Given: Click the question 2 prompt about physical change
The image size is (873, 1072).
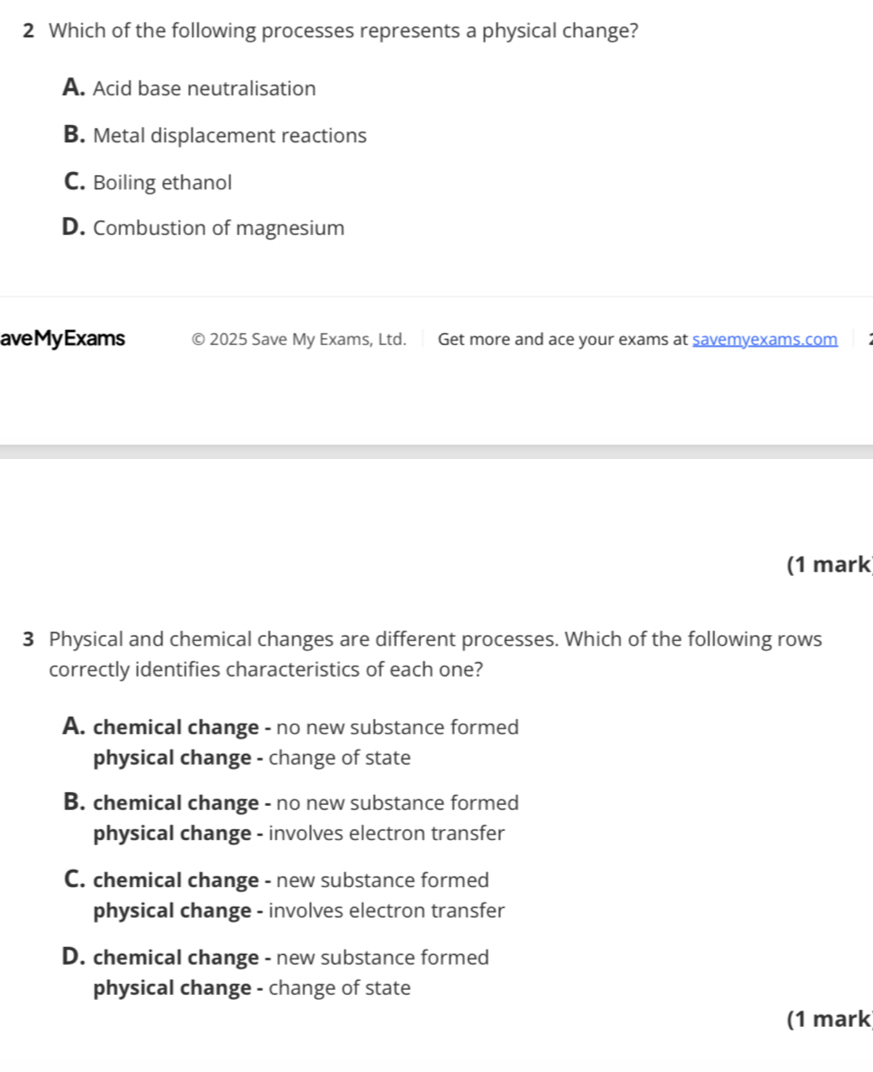Looking at the screenshot, I should (x=344, y=31).
